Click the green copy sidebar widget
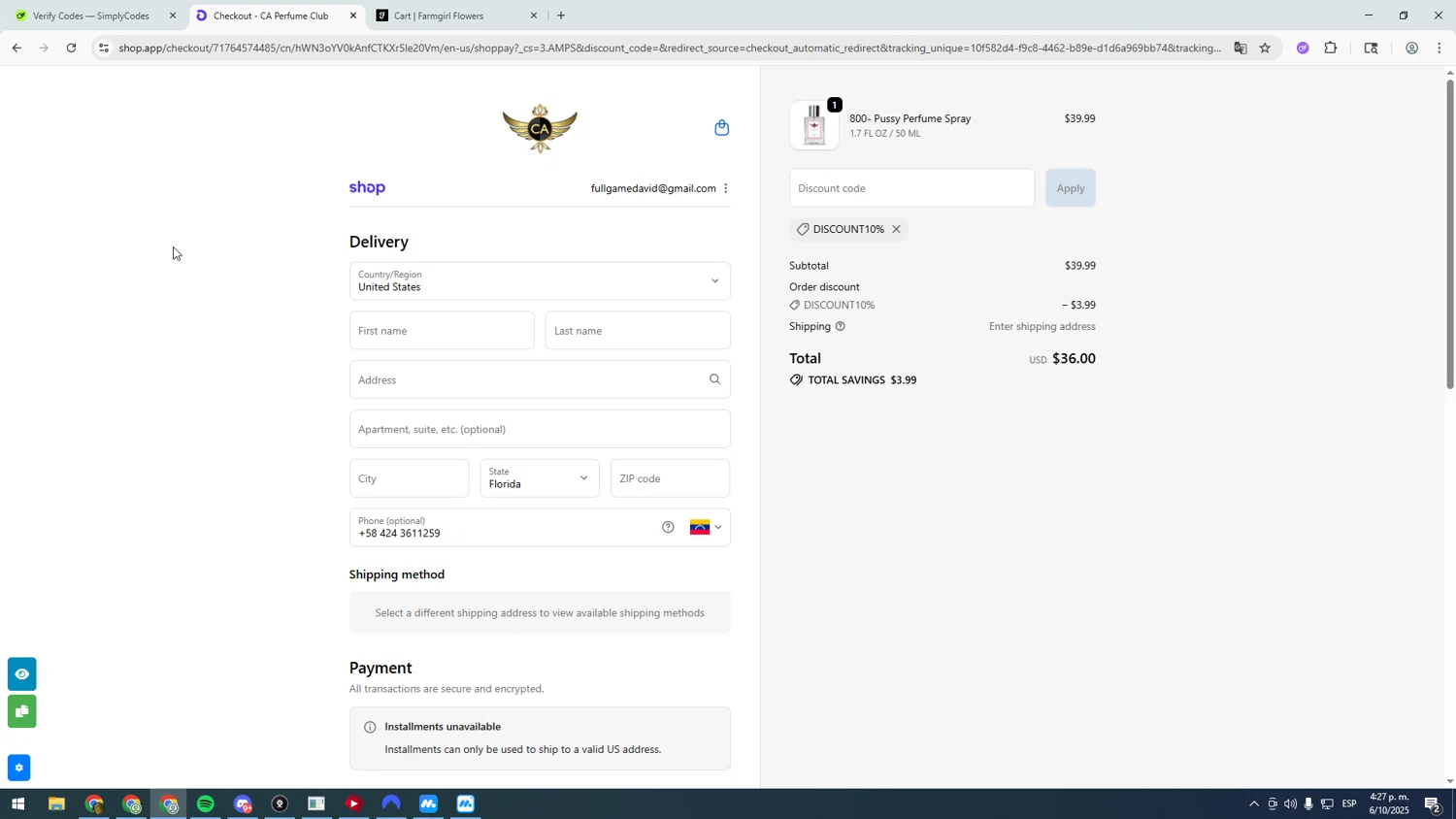The image size is (1456, 819). (x=21, y=712)
